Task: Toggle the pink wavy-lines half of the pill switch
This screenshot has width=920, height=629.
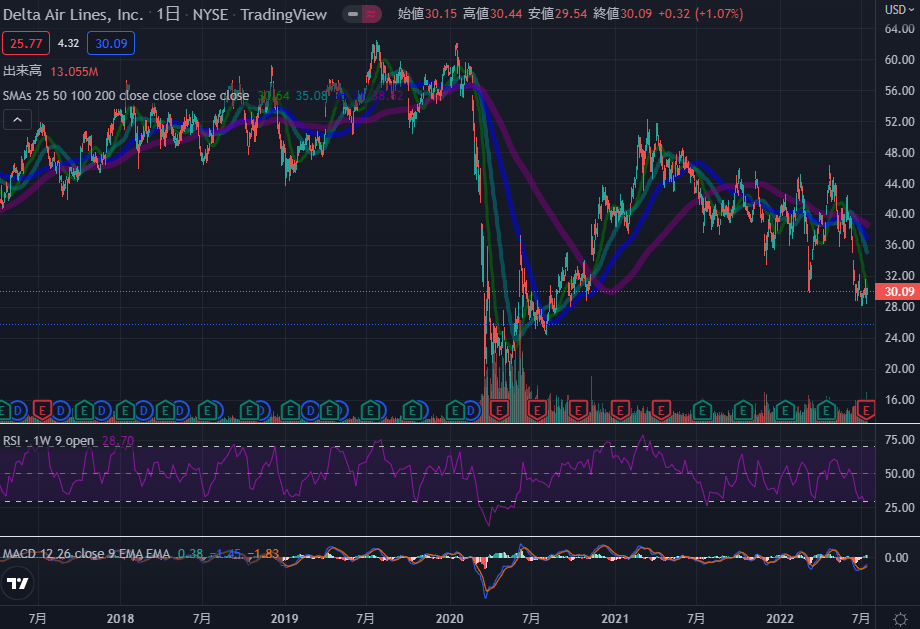Action: coord(371,13)
